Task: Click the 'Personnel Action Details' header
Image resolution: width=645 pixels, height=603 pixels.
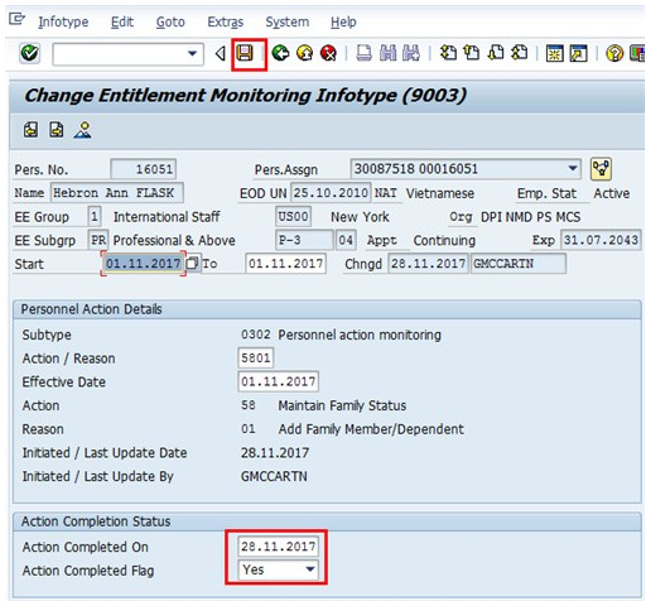Action: pyautogui.click(x=91, y=309)
